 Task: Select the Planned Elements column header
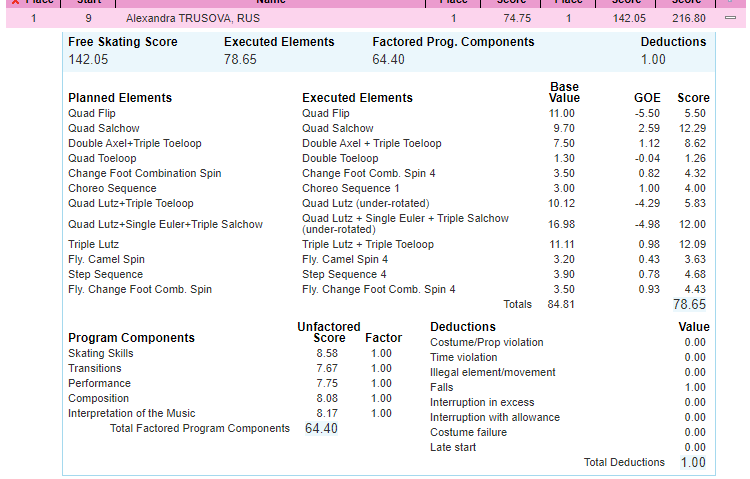(x=120, y=98)
